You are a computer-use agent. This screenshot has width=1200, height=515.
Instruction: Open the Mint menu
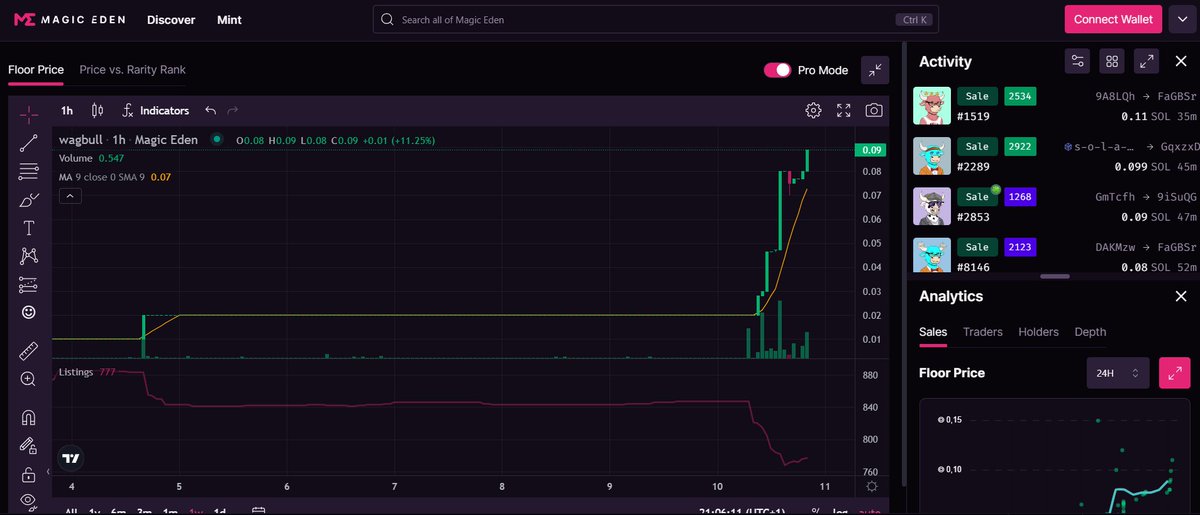click(x=229, y=19)
